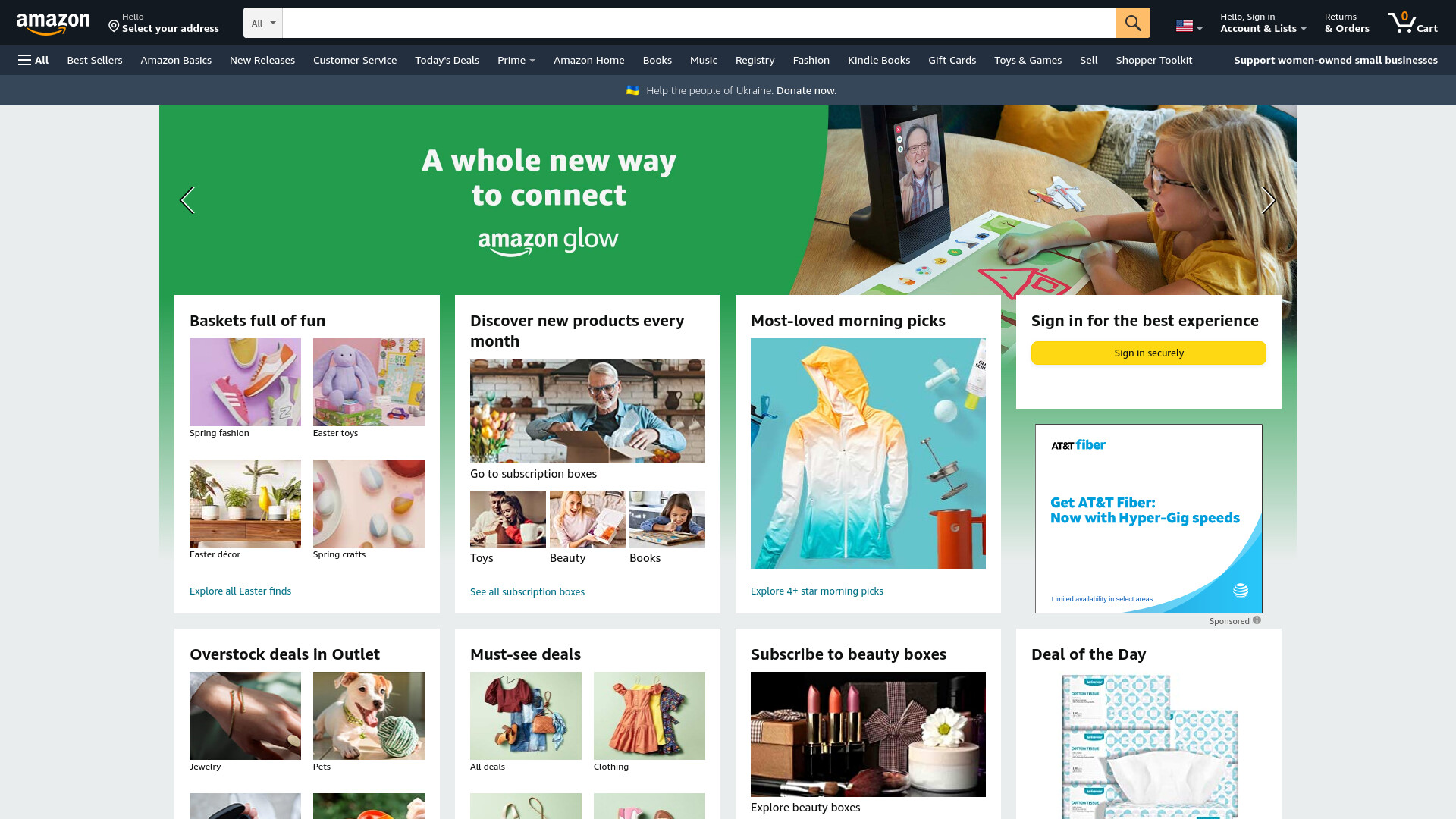This screenshot has width=1456, height=819.
Task: Open Spring crafts thumbnail
Action: click(x=369, y=504)
